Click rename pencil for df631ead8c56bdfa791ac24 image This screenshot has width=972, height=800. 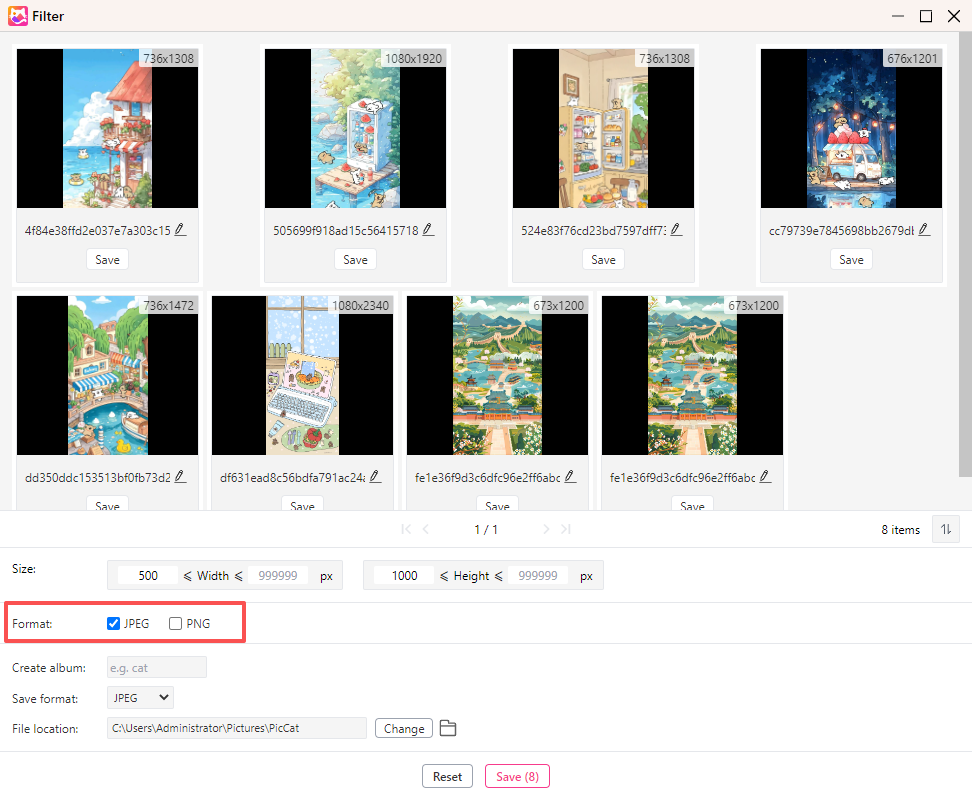tap(375, 477)
